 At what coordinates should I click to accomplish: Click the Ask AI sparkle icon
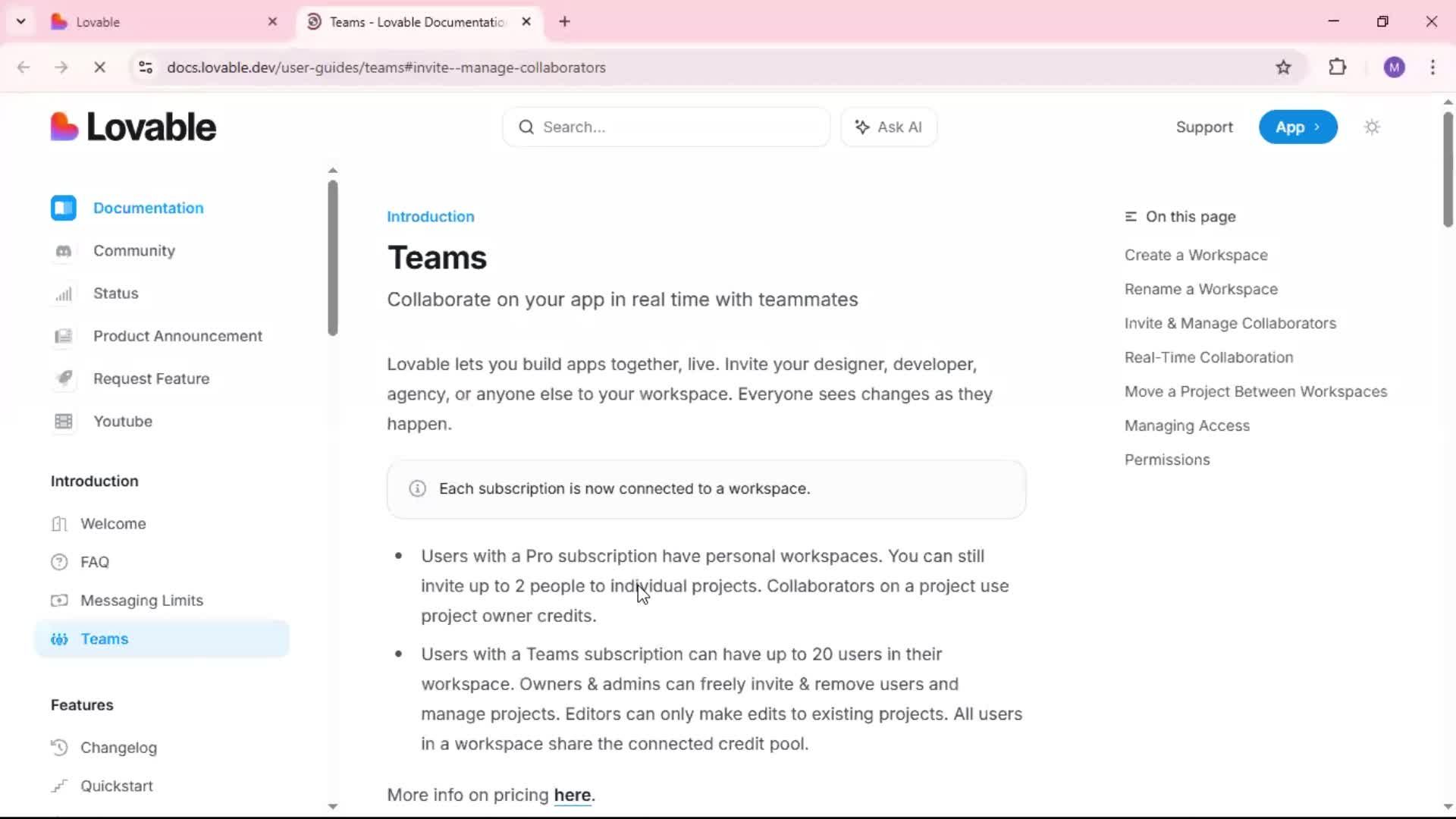click(x=862, y=127)
